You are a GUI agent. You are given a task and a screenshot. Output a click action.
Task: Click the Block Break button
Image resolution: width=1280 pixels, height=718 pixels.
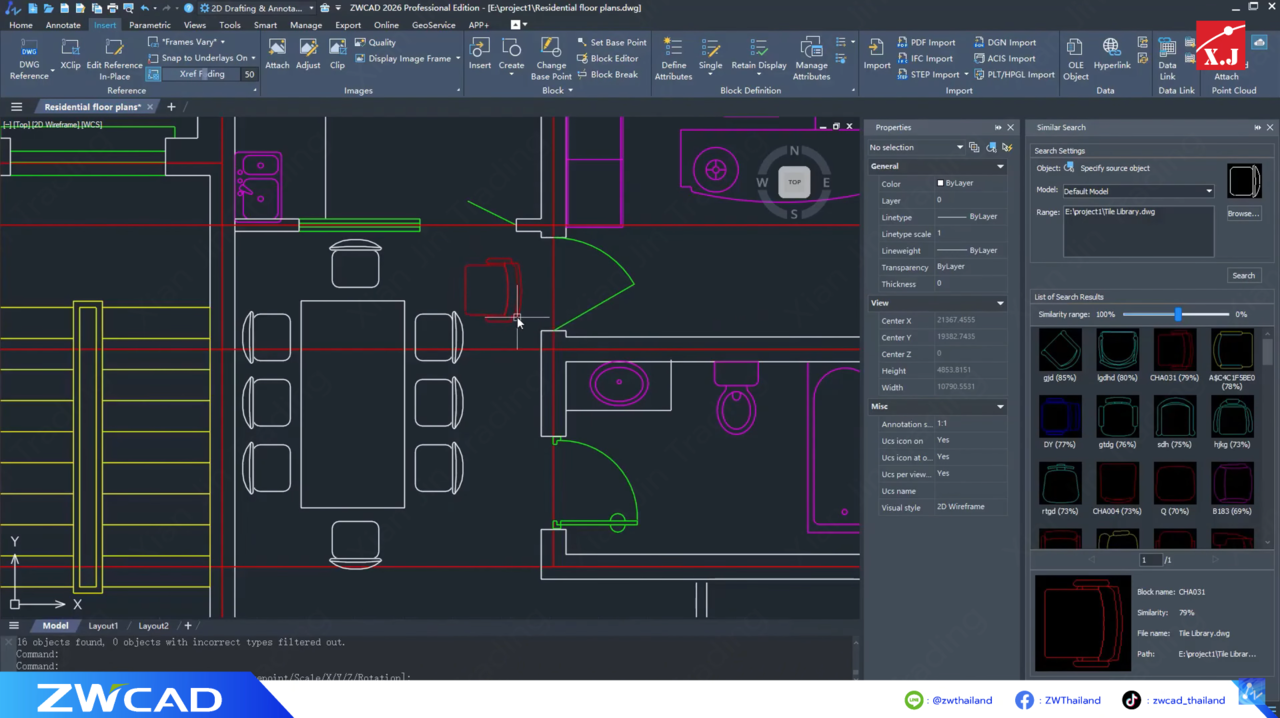click(608, 74)
